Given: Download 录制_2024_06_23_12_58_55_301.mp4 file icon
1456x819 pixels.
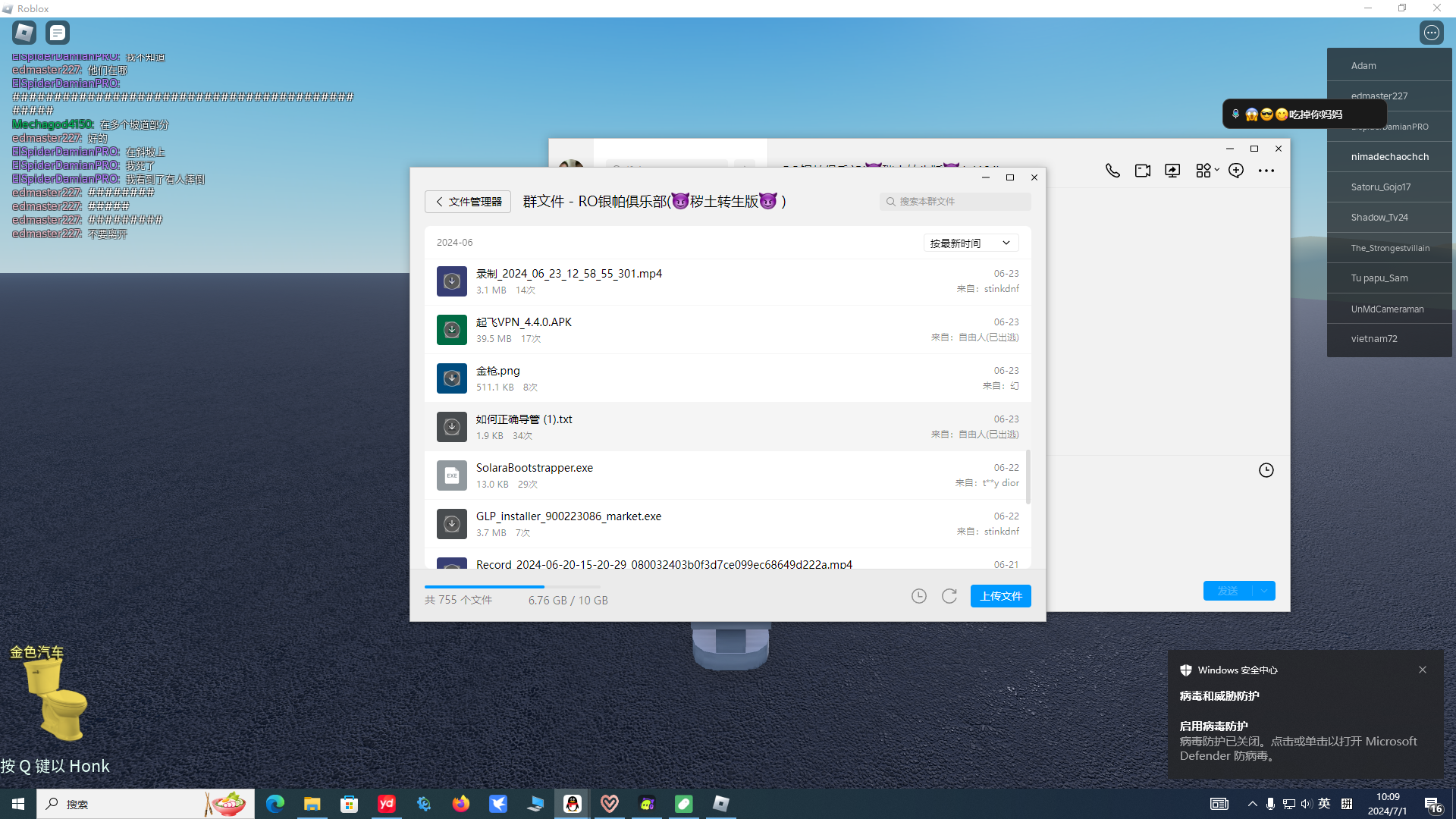Looking at the screenshot, I should tap(452, 281).
